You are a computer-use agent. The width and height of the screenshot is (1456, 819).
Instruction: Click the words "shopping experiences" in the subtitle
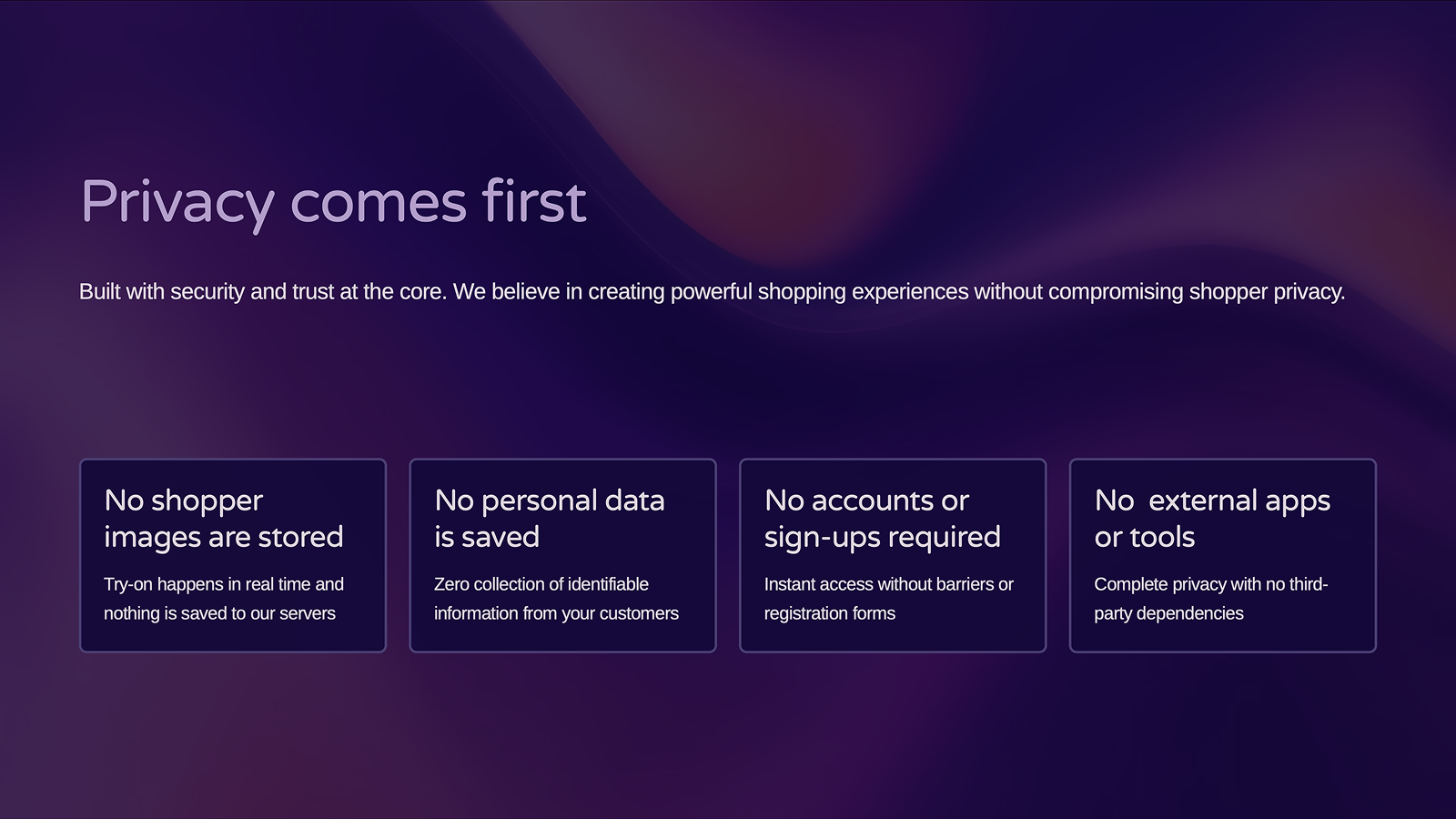point(863,292)
